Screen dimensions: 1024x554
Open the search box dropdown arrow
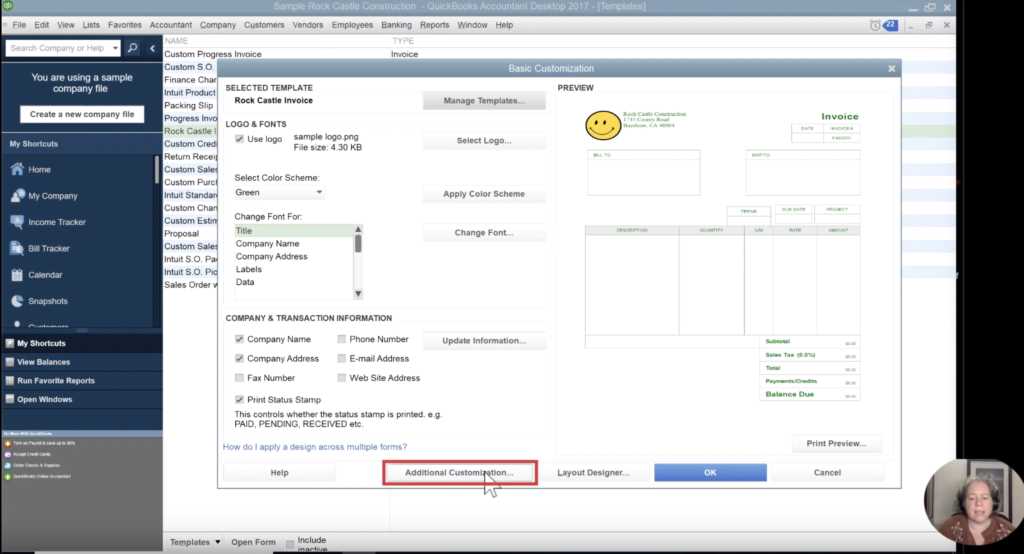coord(115,48)
